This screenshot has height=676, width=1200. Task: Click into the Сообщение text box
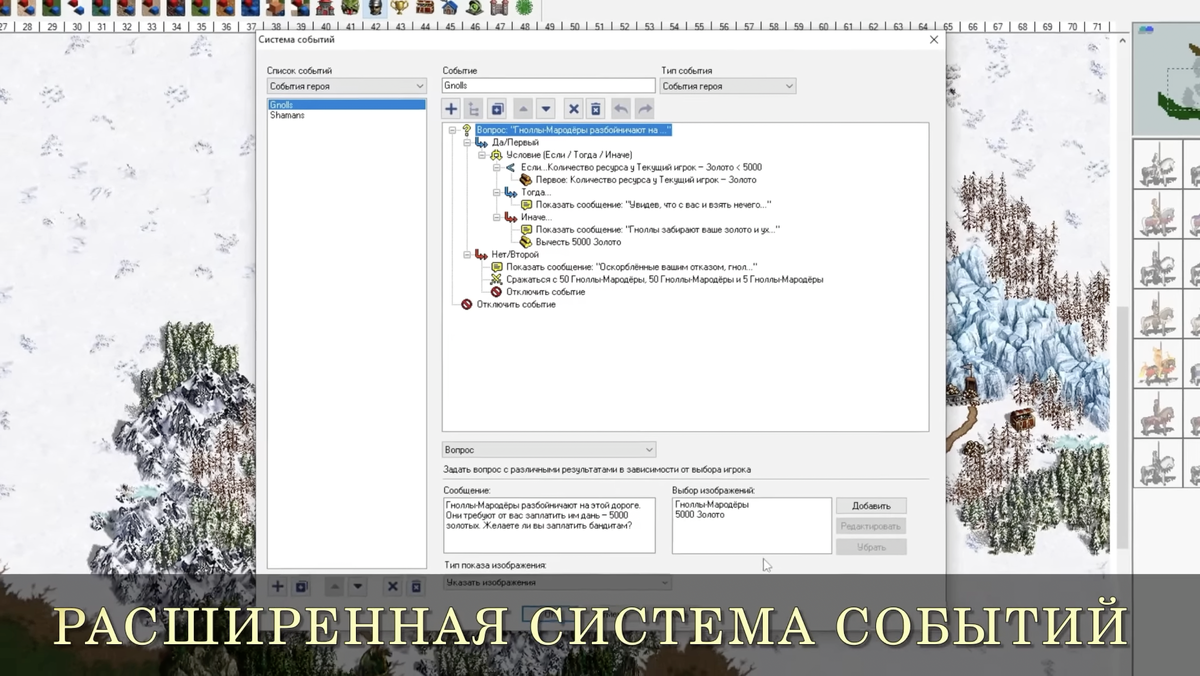click(x=549, y=526)
